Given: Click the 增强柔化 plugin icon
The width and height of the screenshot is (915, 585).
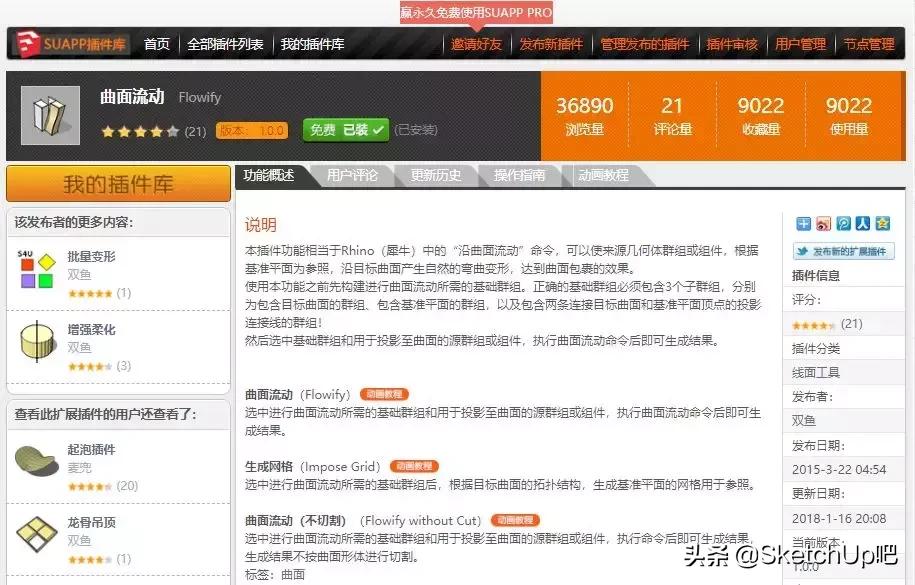Looking at the screenshot, I should pos(37,341).
